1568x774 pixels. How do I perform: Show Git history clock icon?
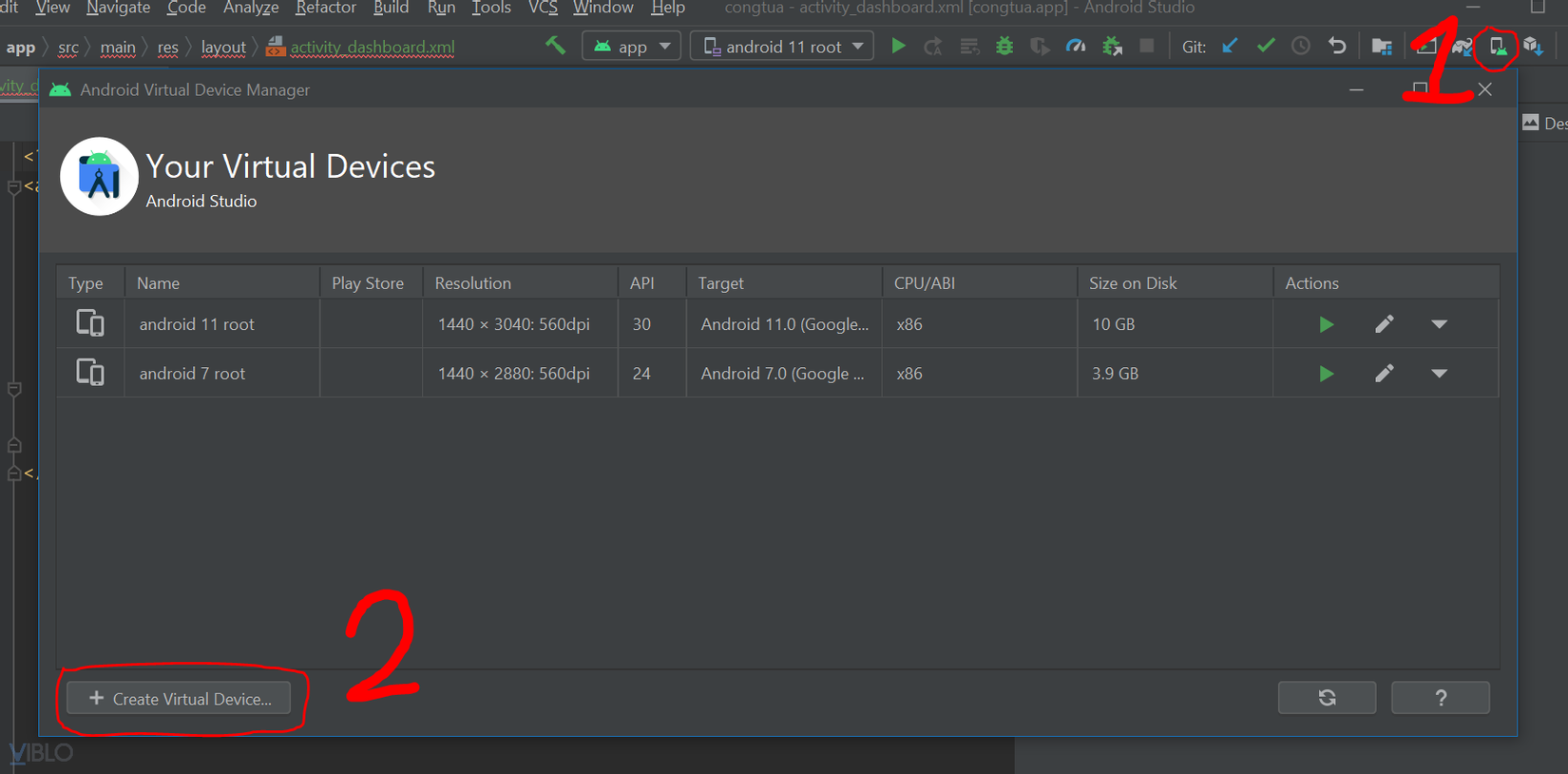pos(1301,46)
